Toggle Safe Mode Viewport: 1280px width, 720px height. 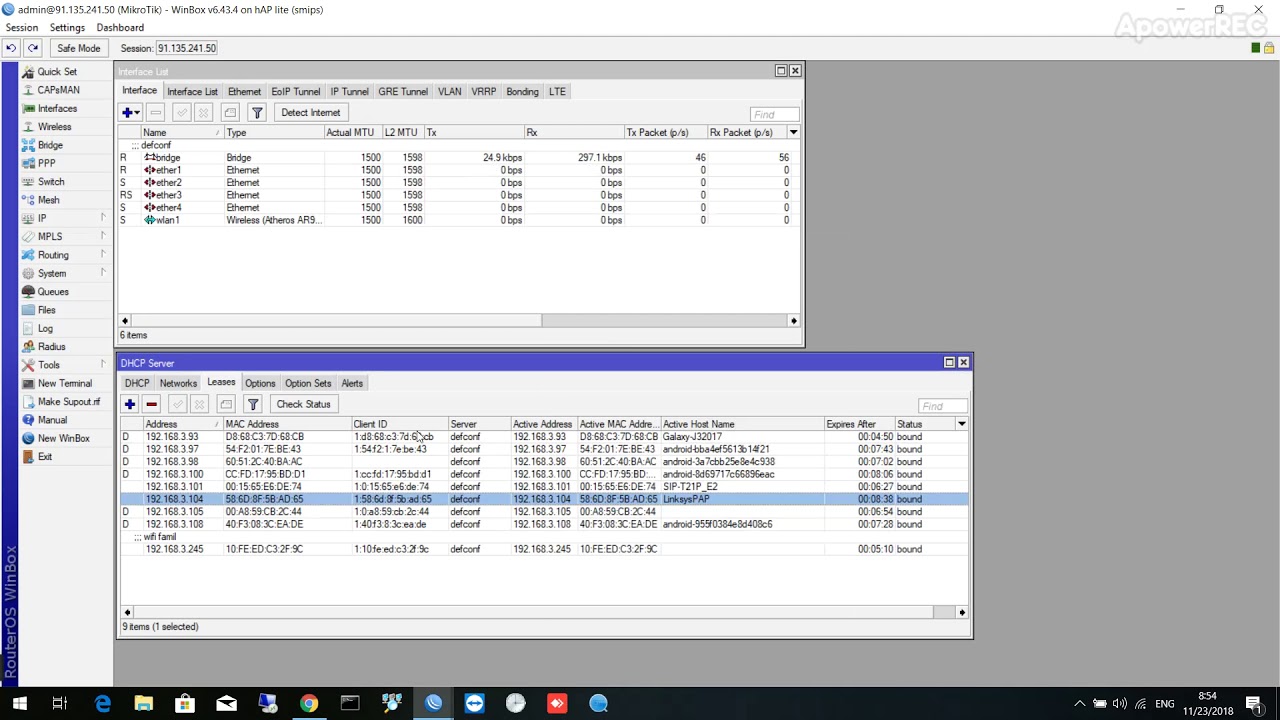click(78, 48)
